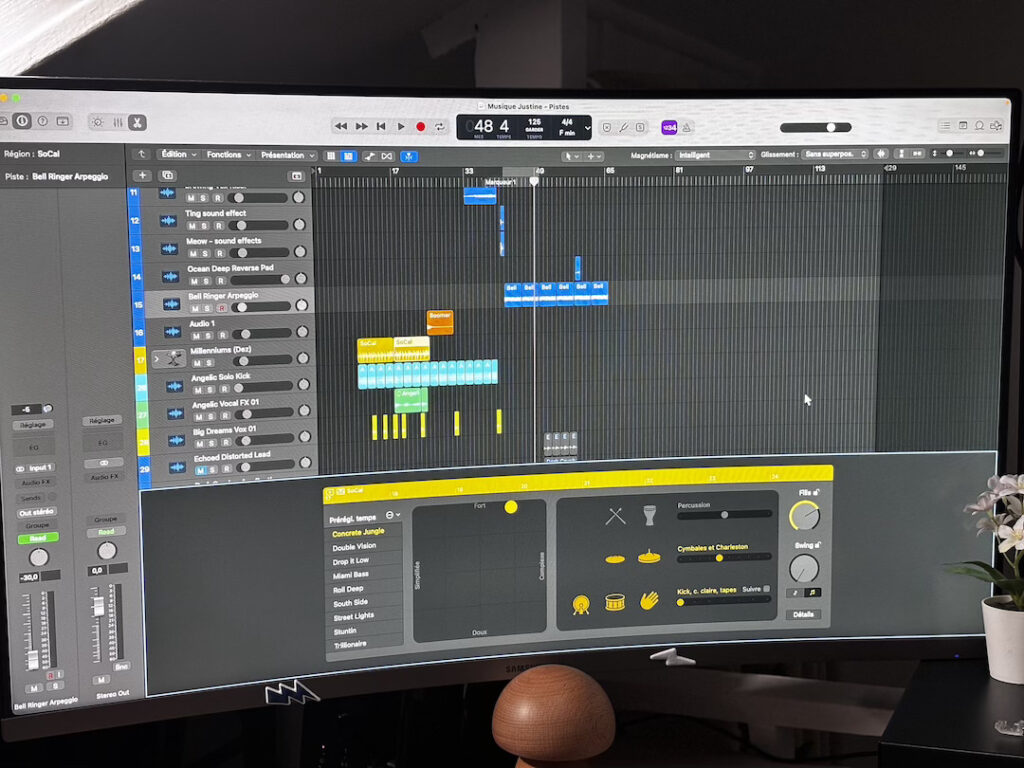
Task: Enable the Suivre checkbox in Drummer editor
Action: pos(767,589)
